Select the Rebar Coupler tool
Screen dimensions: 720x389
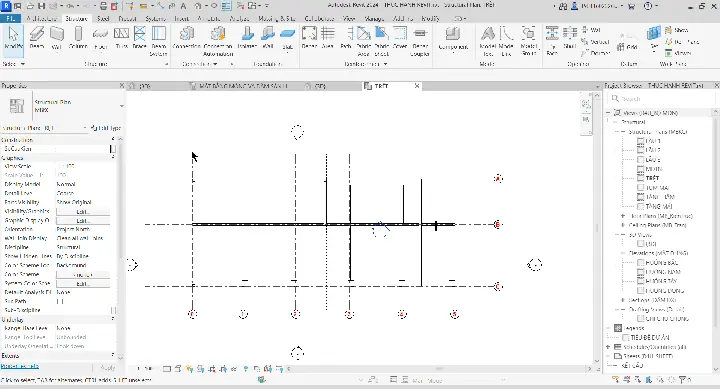coord(420,41)
